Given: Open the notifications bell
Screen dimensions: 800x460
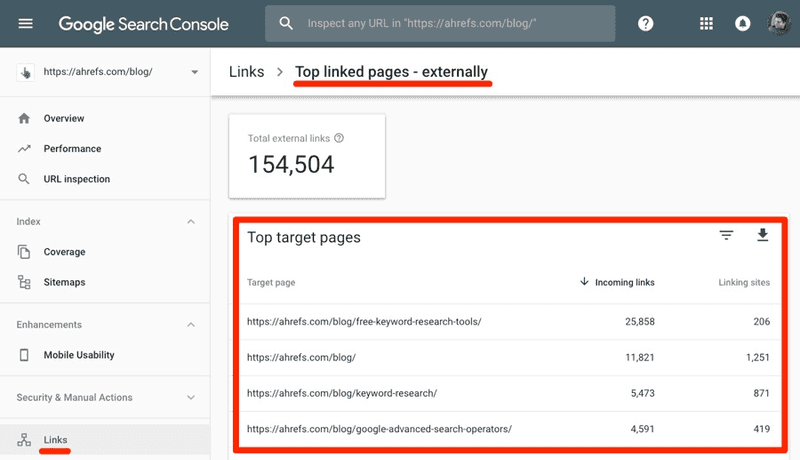Looking at the screenshot, I should pos(742,23).
